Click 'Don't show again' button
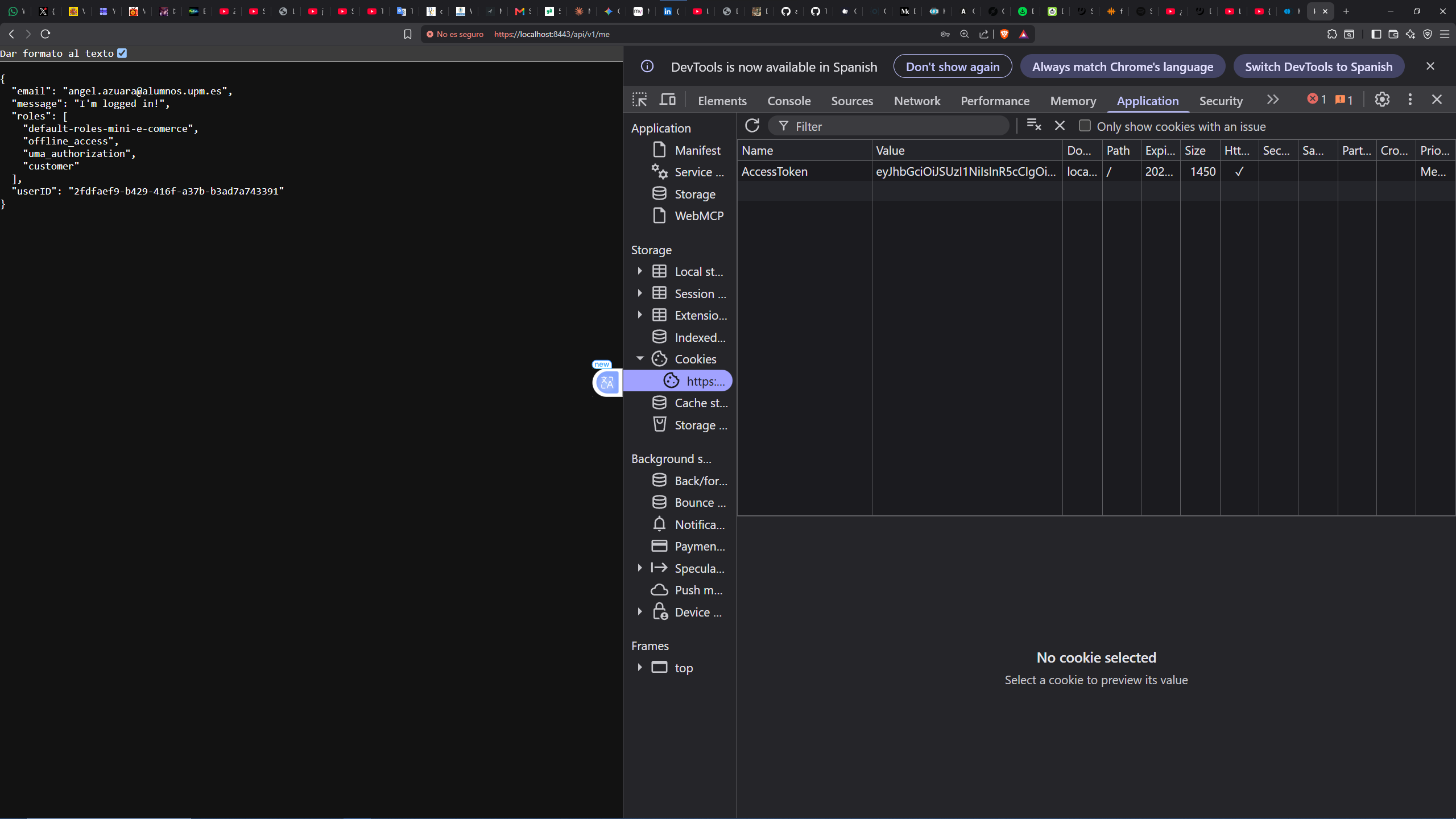The width and height of the screenshot is (1456, 819). click(953, 67)
